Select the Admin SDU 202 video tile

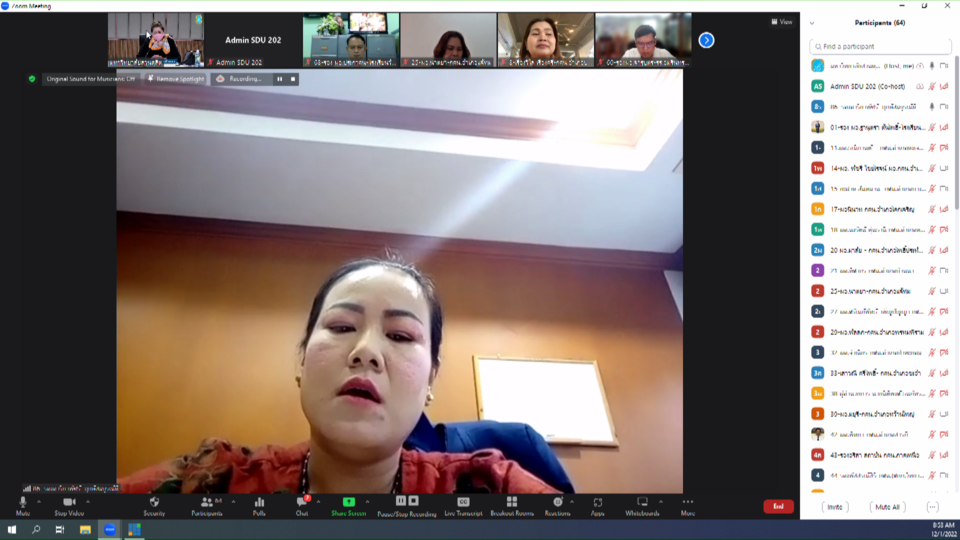(x=253, y=40)
